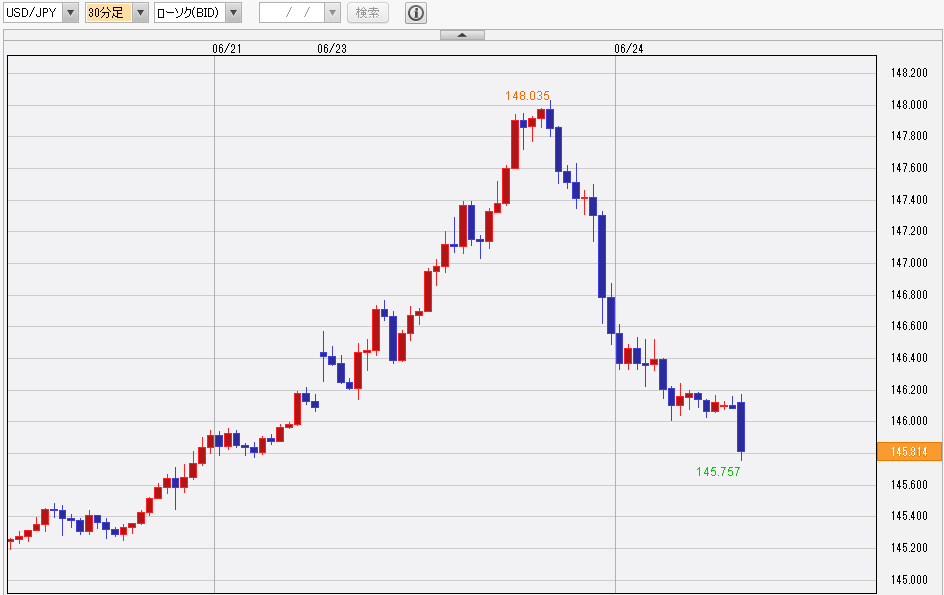Click the 148.200 price axis label
Viewport: 944px width, 595px height.
(x=909, y=73)
